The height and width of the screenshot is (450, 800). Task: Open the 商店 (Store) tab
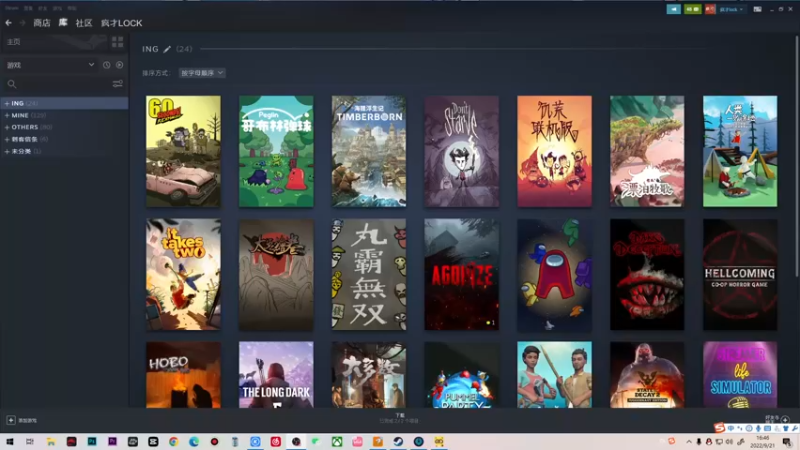tap(42, 23)
